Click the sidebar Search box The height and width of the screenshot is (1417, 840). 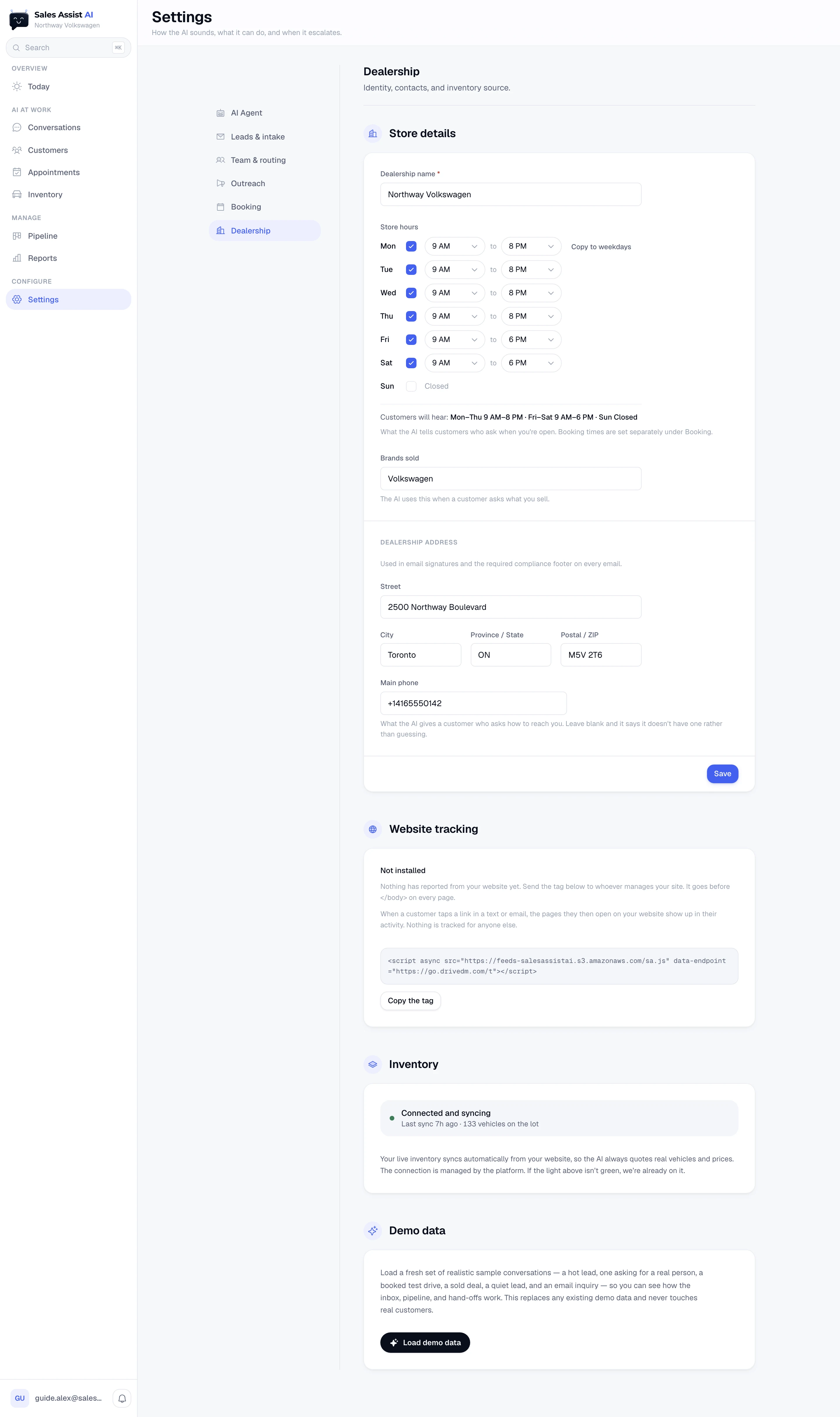coord(69,48)
